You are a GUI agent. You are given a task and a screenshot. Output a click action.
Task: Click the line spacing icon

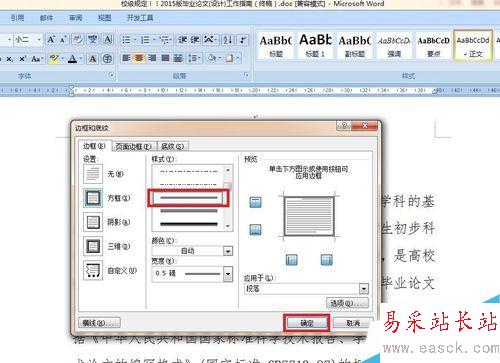[x=193, y=59]
